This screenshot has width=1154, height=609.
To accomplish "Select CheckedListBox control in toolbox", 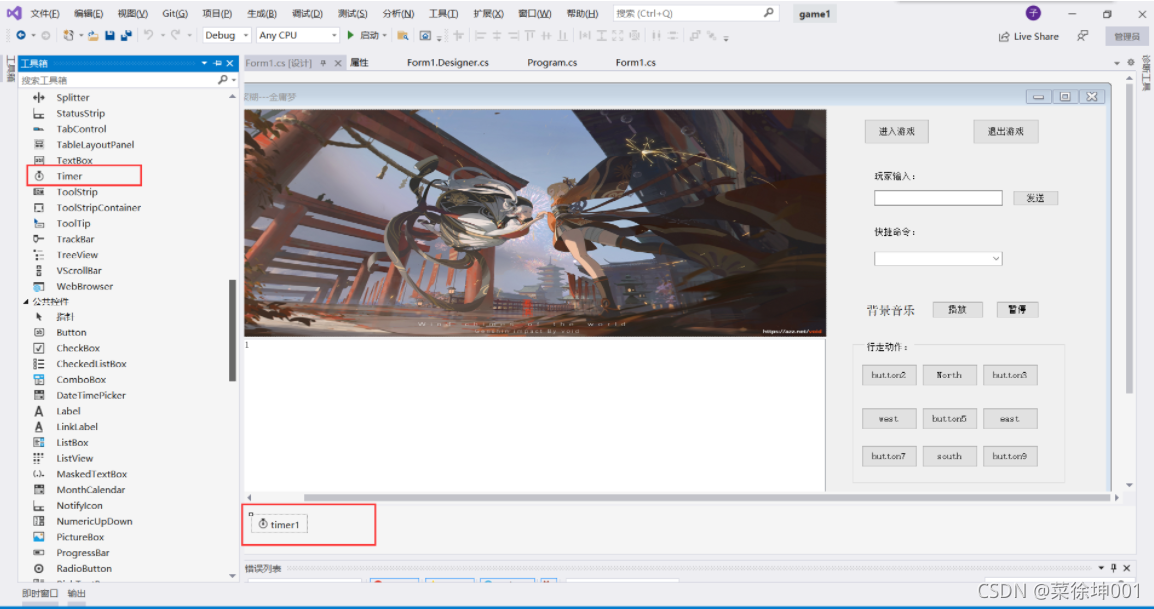I will [91, 364].
